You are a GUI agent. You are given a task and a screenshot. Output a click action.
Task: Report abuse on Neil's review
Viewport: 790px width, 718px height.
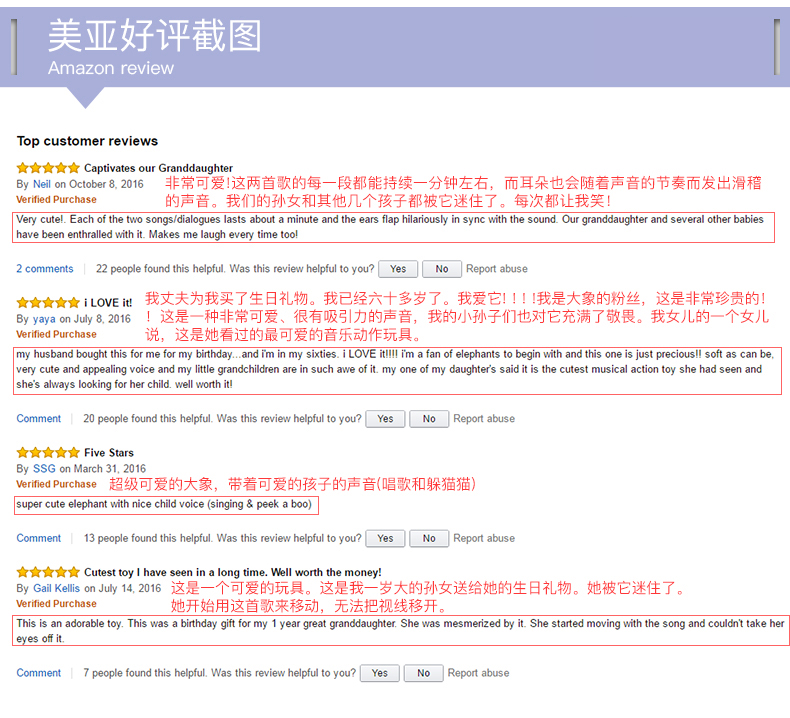pyautogui.click(x=497, y=269)
